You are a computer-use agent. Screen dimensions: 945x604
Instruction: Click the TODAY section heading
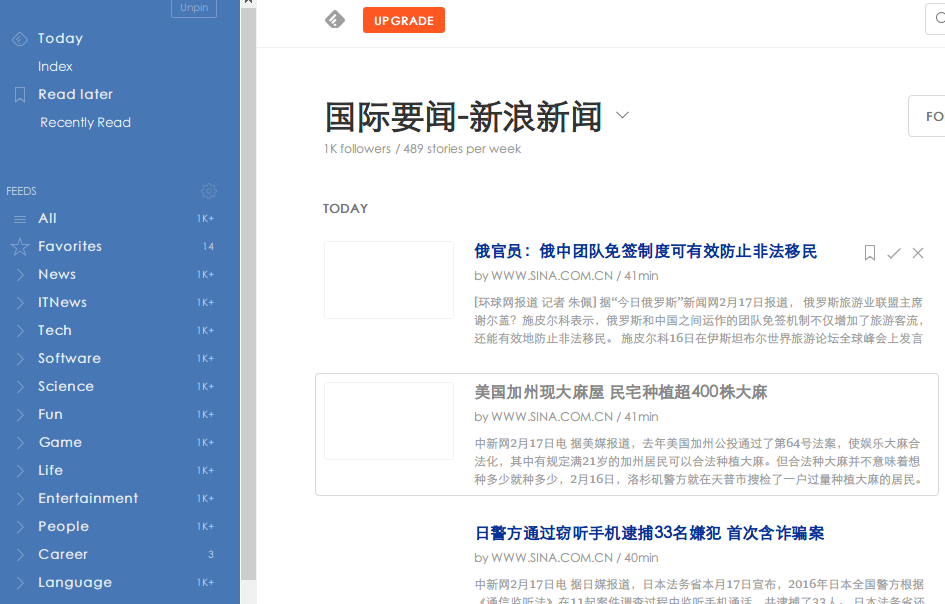pos(345,209)
